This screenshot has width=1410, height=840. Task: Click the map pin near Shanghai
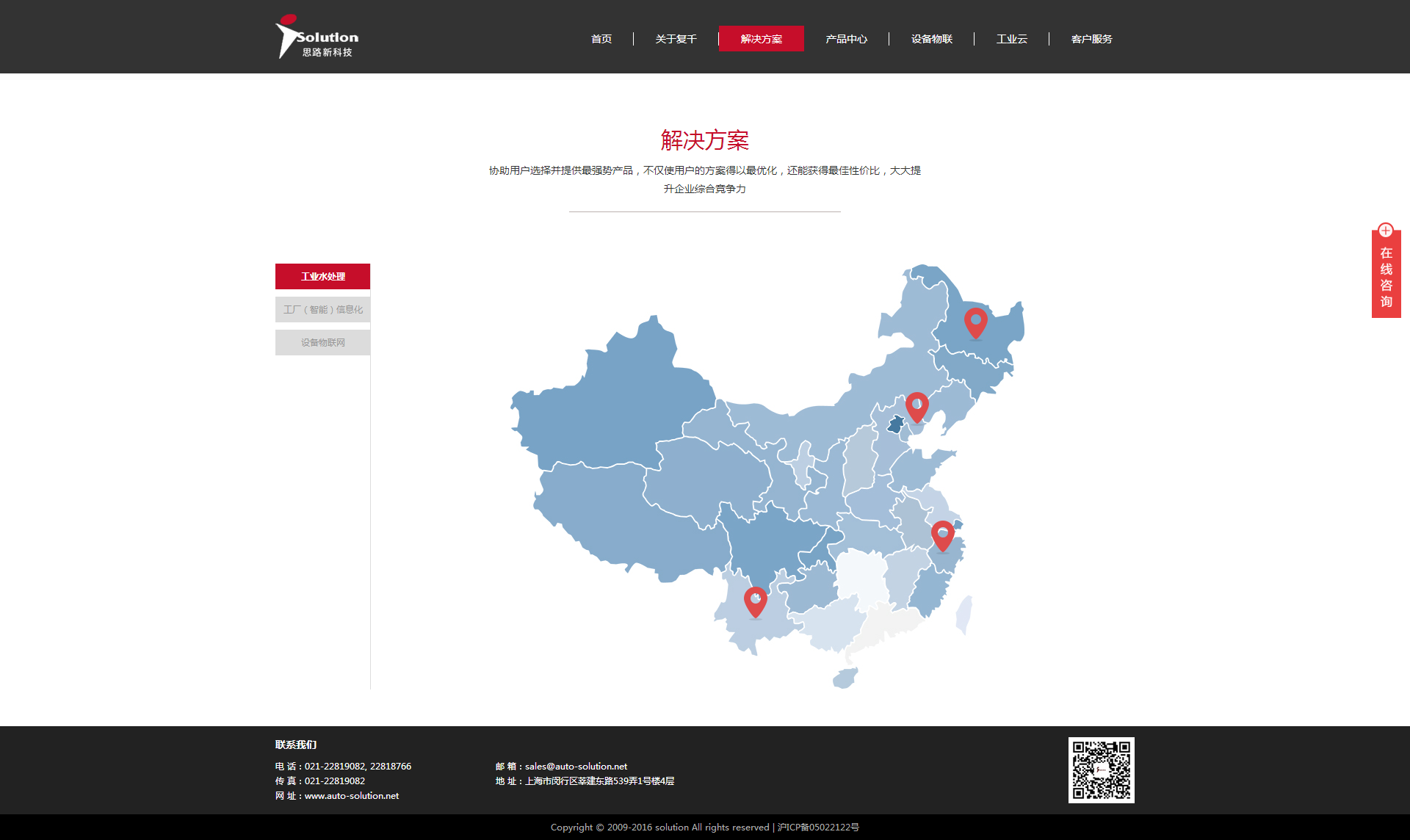(x=942, y=534)
